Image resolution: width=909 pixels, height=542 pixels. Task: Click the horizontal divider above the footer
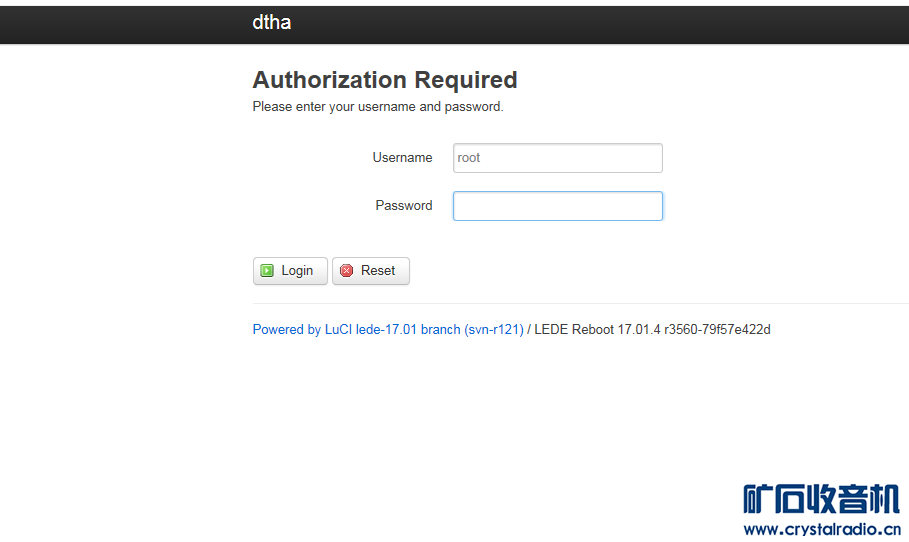coord(580,303)
